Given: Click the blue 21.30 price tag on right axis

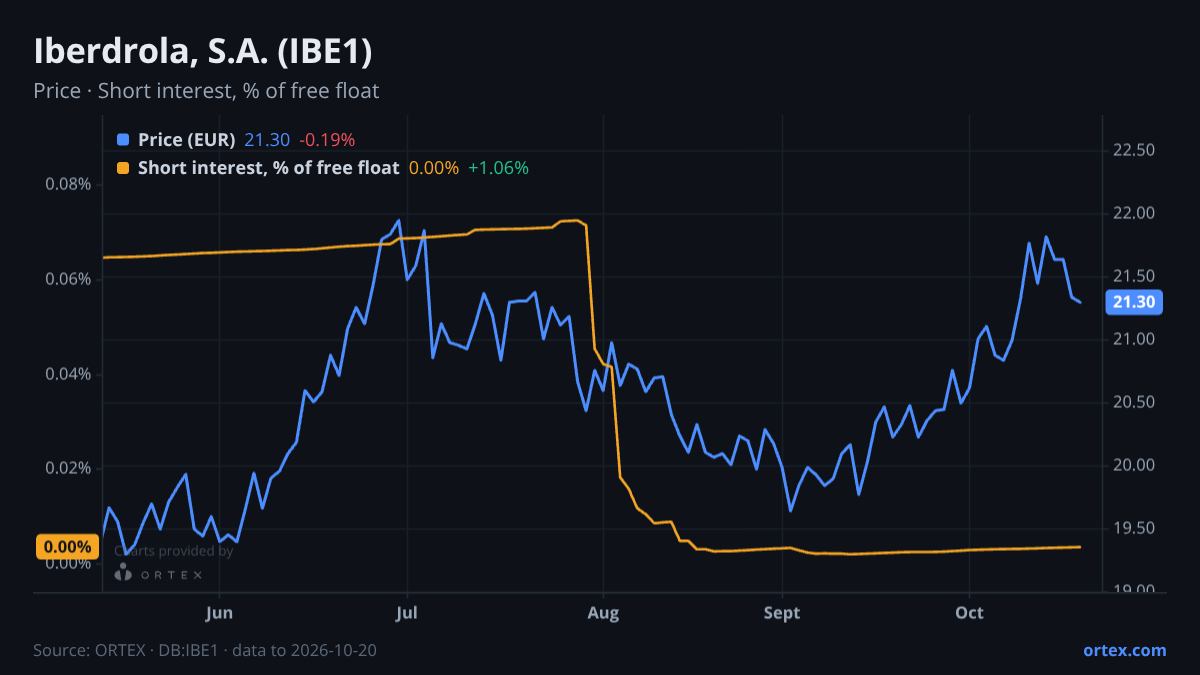Looking at the screenshot, I should point(1133,302).
